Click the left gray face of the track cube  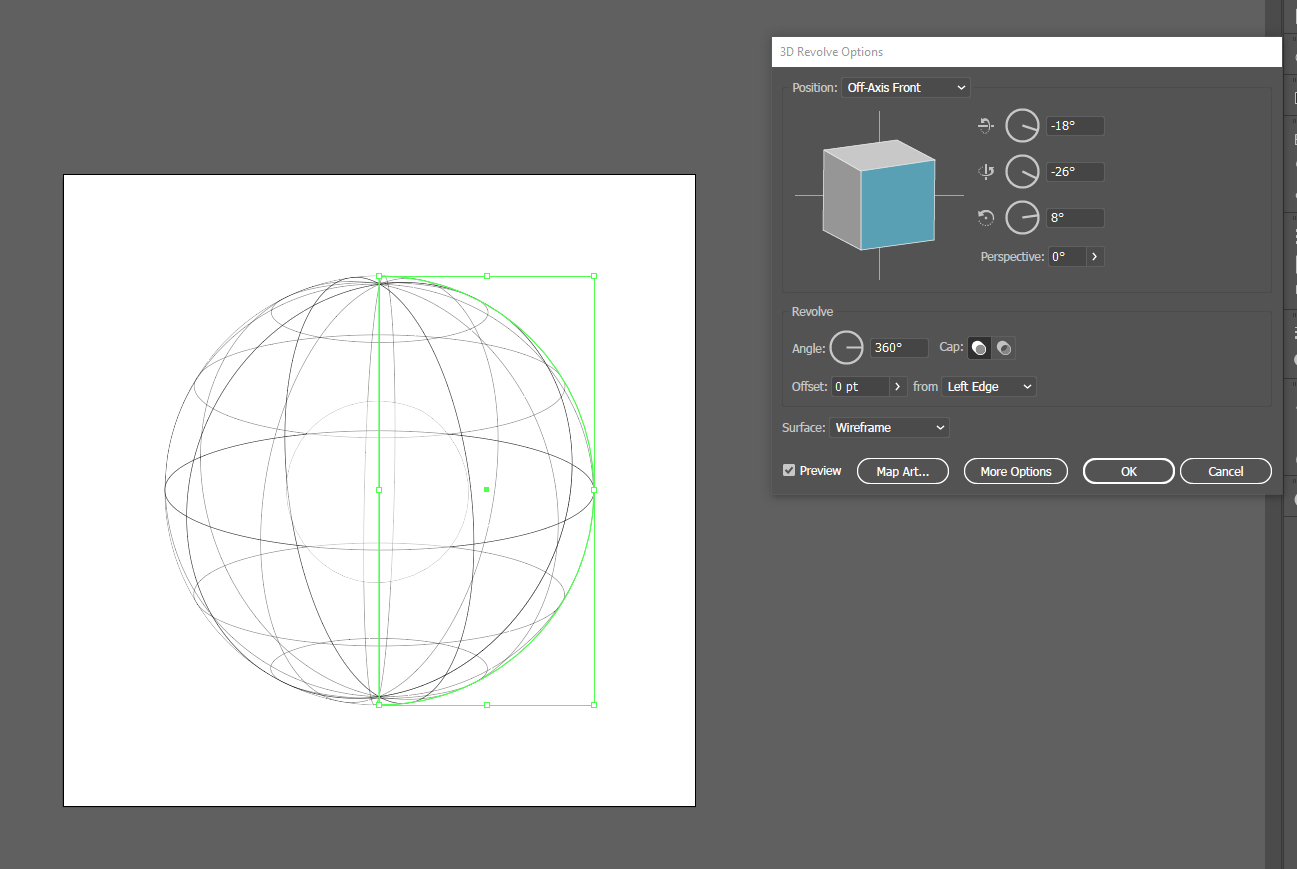click(x=841, y=198)
